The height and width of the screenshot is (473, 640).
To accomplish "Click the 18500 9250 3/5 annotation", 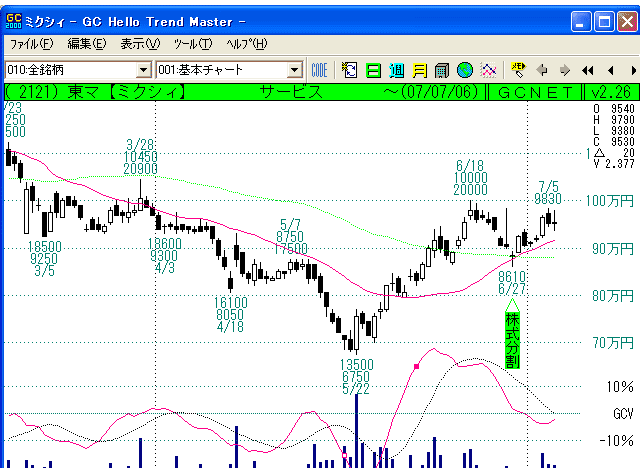I will 44,258.
